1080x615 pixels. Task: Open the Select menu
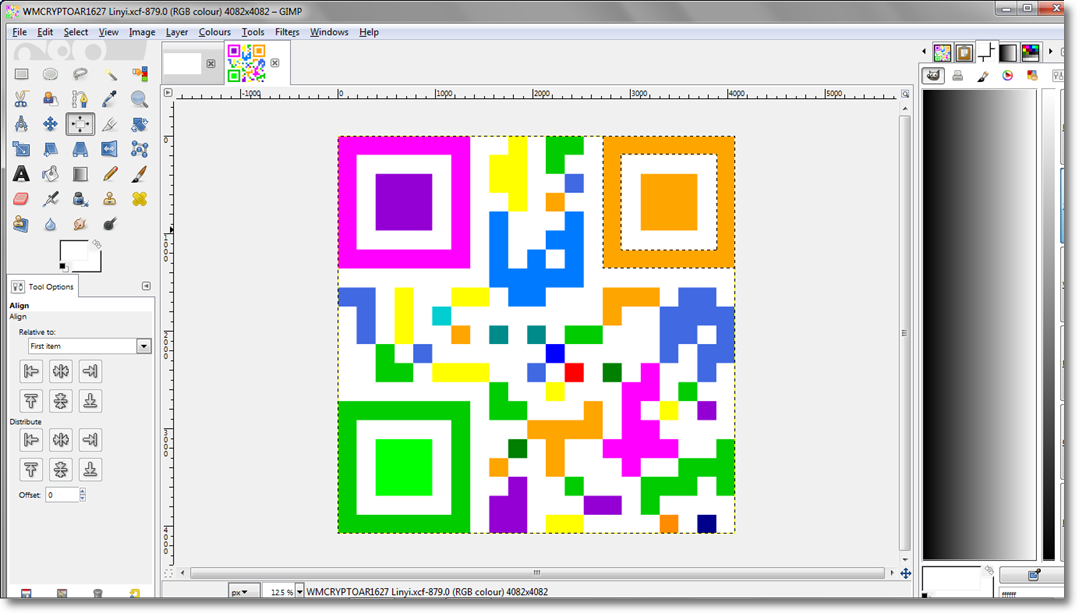pos(76,32)
